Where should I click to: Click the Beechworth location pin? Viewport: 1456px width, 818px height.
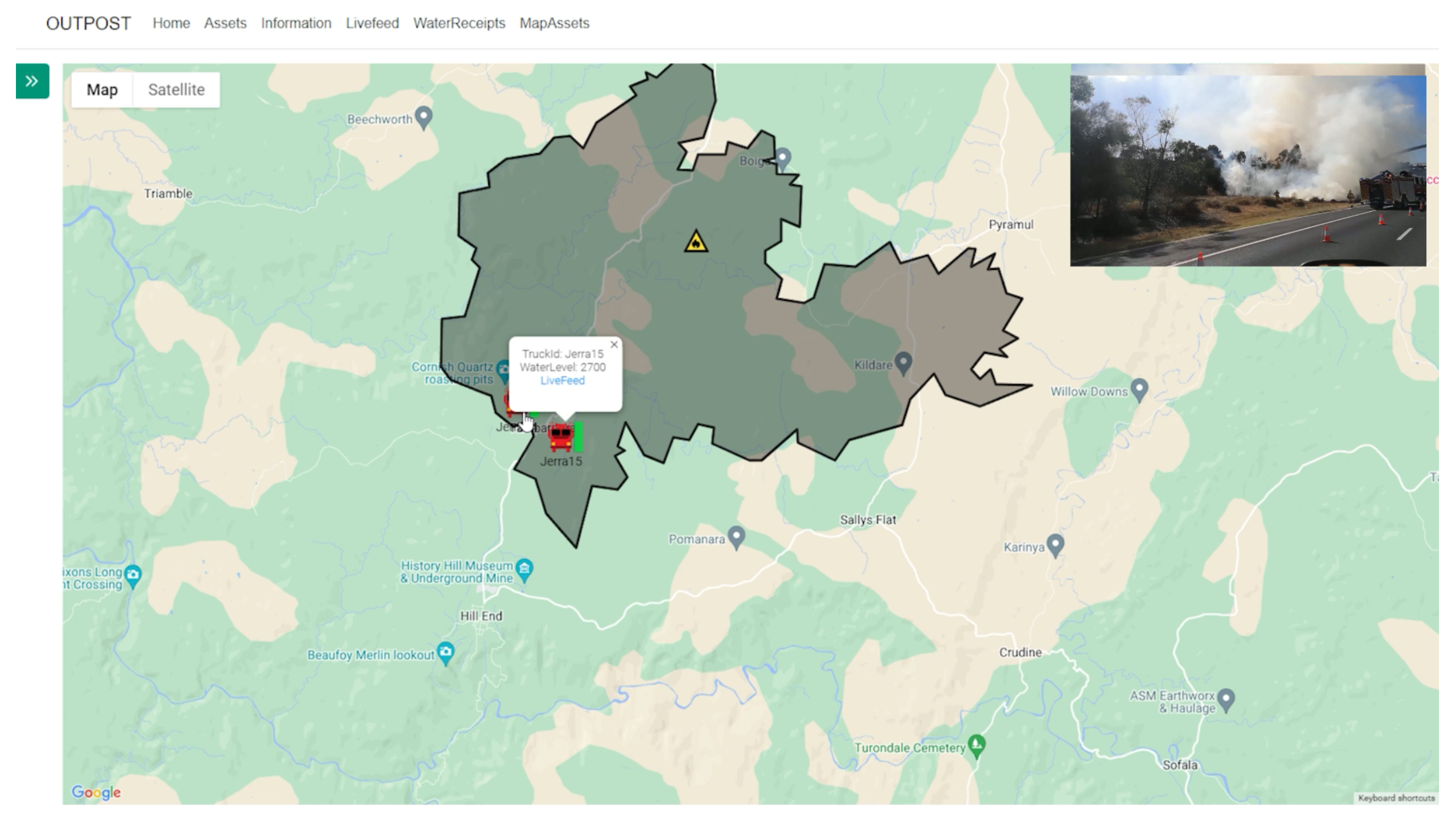[x=423, y=117]
